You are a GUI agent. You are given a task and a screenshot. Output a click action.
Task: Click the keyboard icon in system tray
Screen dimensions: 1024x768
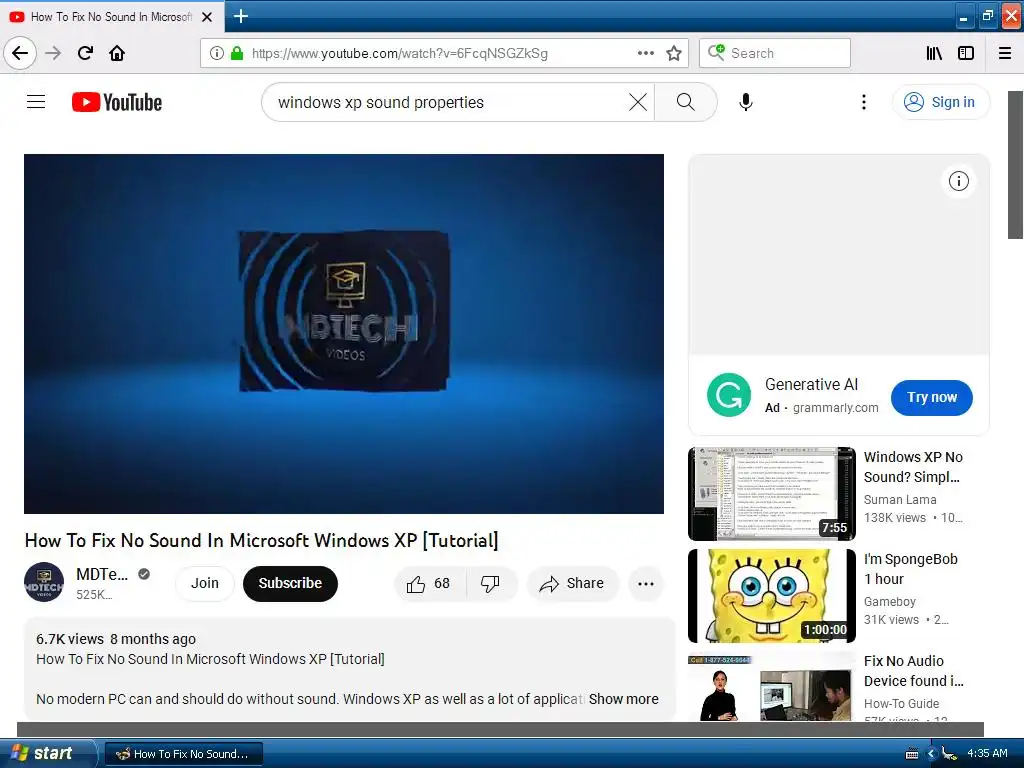[x=912, y=754]
